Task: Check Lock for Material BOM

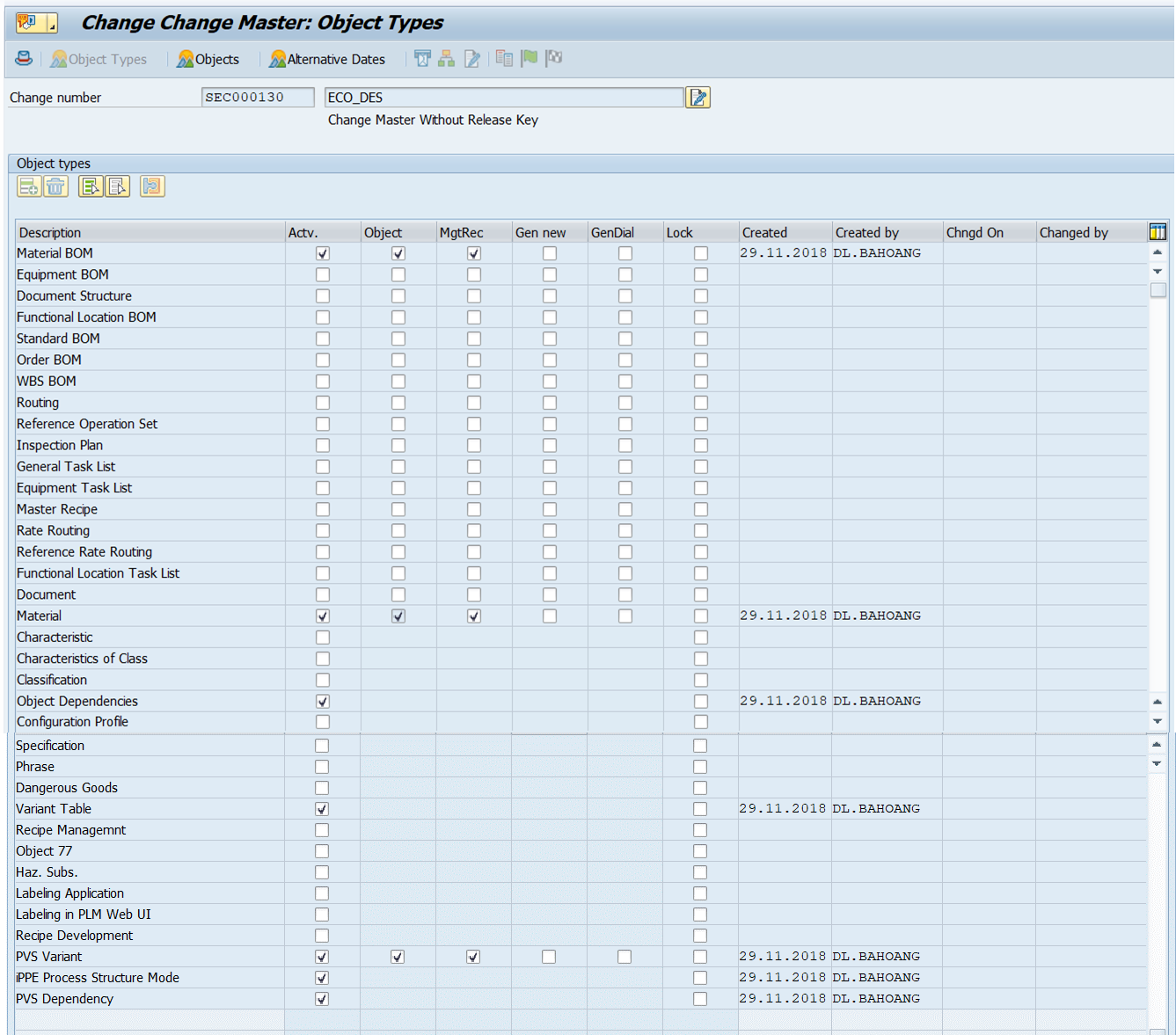Action: pos(701,253)
